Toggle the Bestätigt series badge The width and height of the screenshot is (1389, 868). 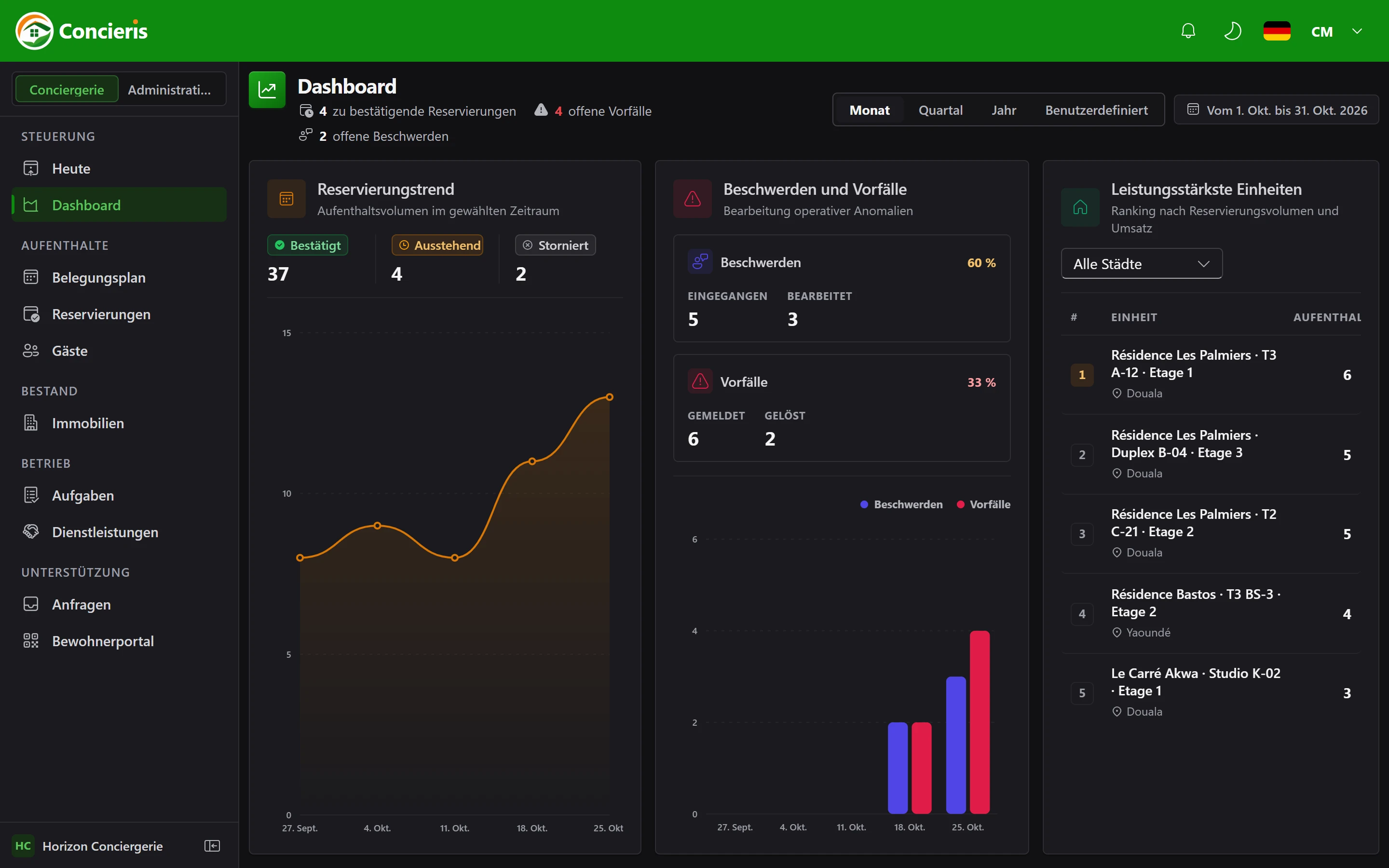coord(308,245)
